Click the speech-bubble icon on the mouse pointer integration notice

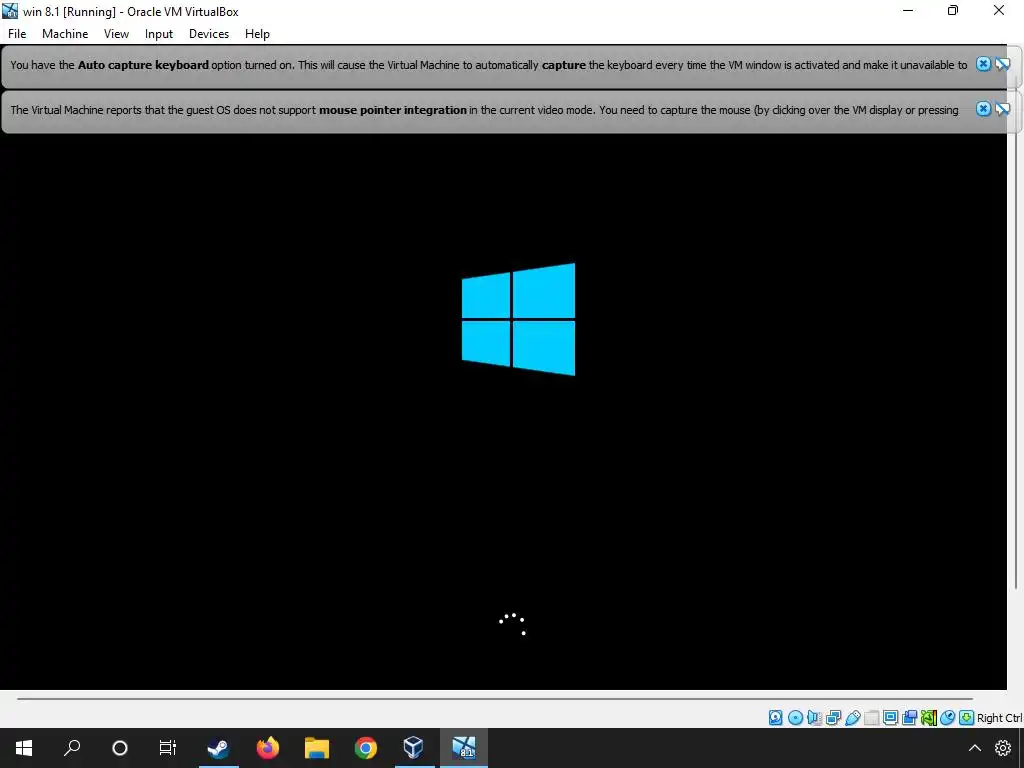pos(1002,109)
